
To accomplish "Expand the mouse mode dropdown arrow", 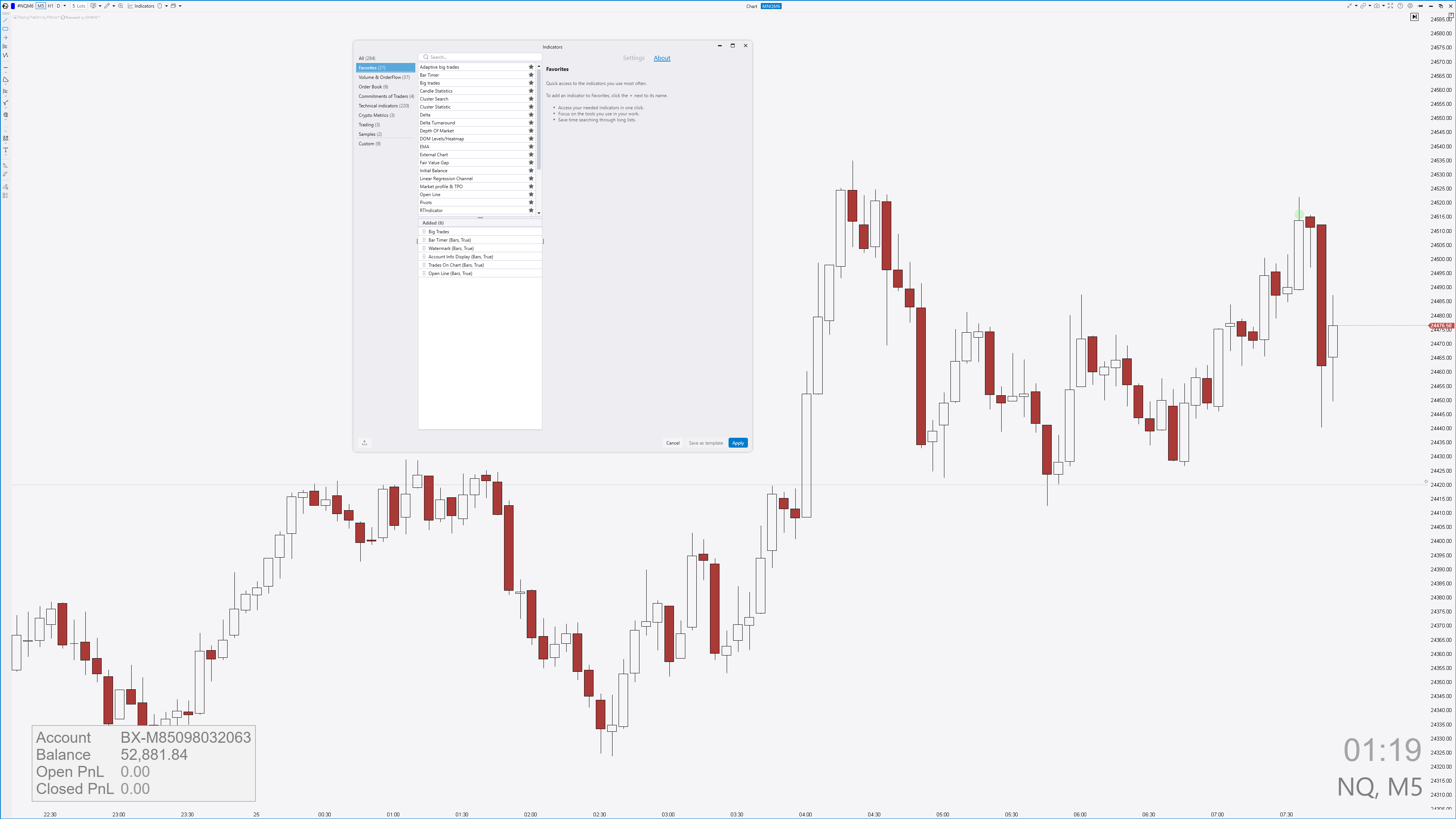I will point(166,6).
